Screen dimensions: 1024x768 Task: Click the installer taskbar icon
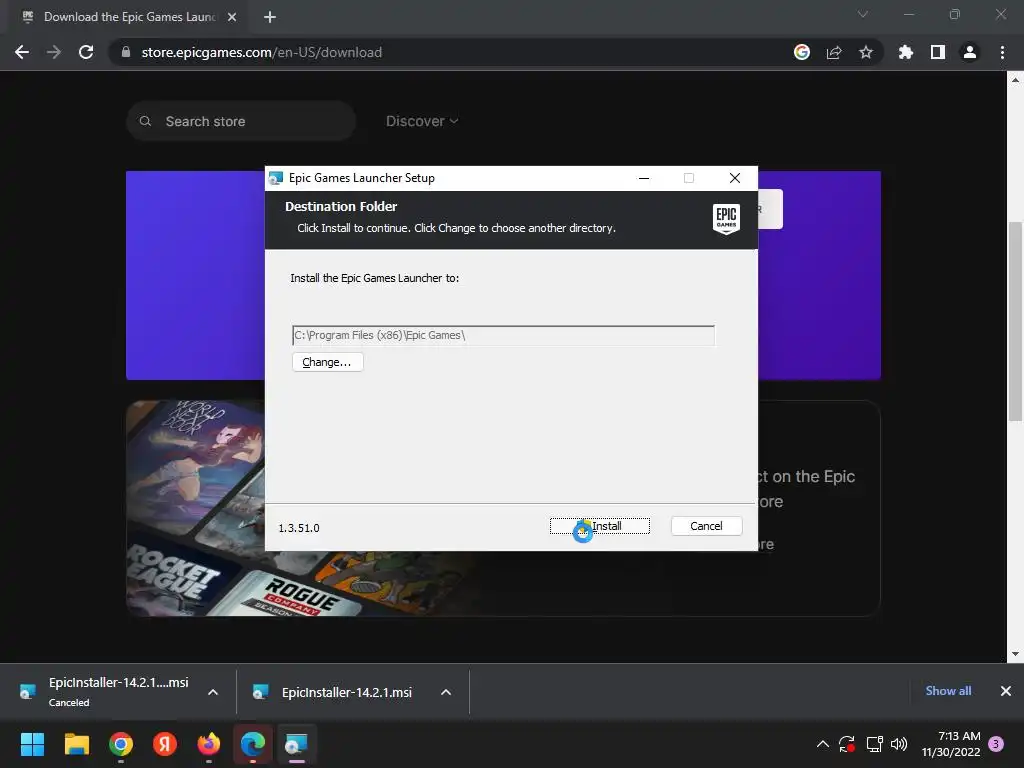click(296, 744)
